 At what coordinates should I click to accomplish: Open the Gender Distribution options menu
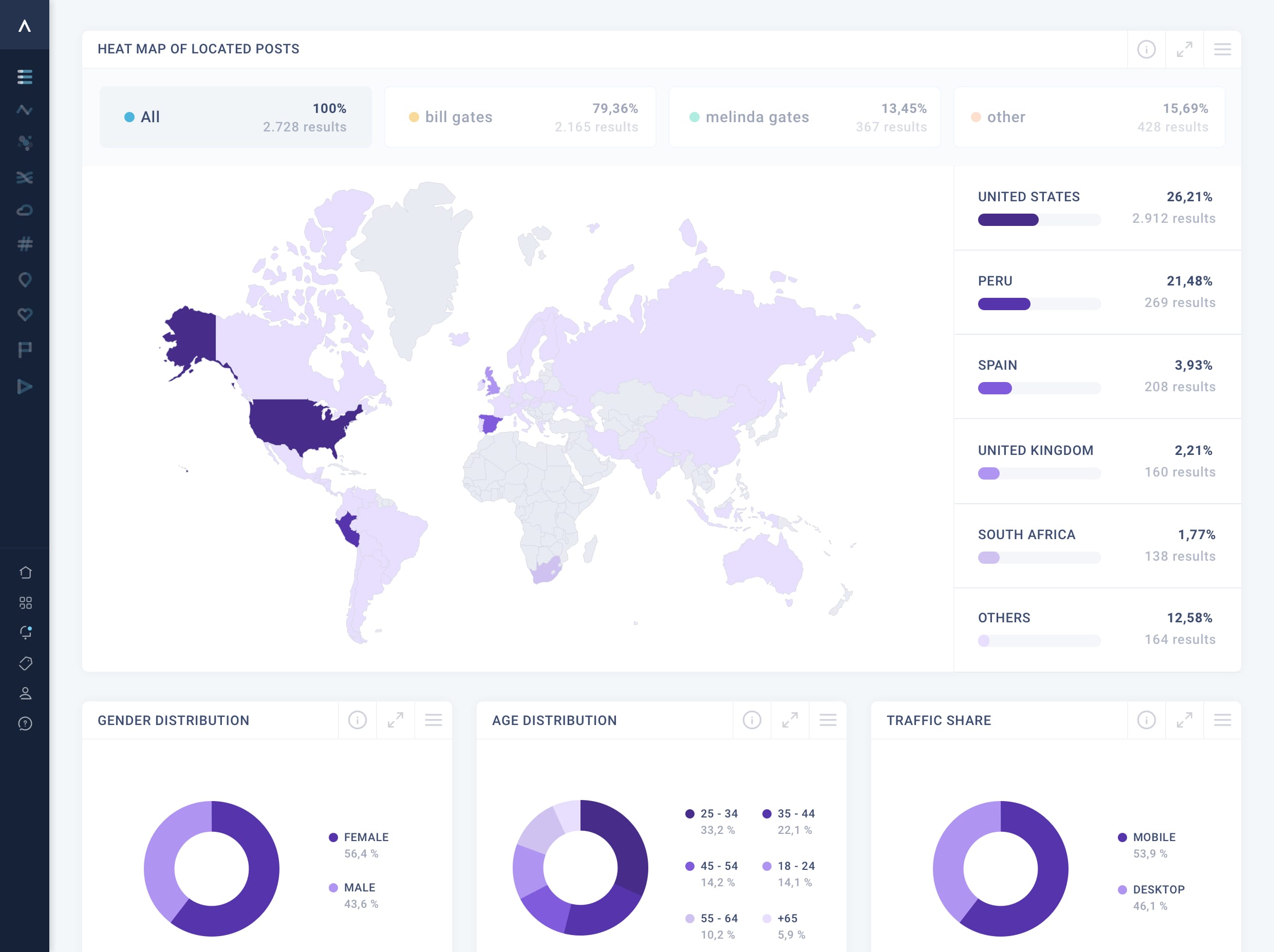(434, 720)
